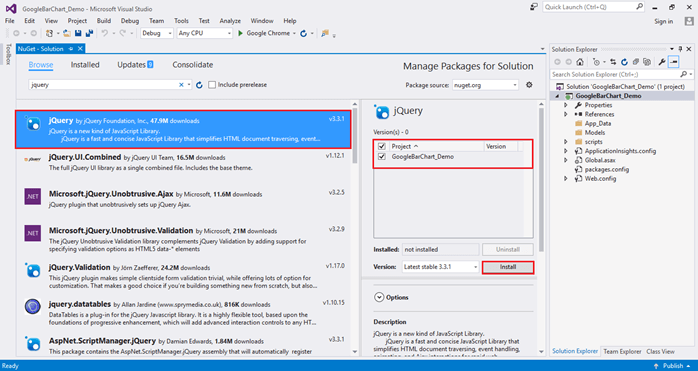698x371 pixels.
Task: Open the Debug menu
Action: coord(130,21)
